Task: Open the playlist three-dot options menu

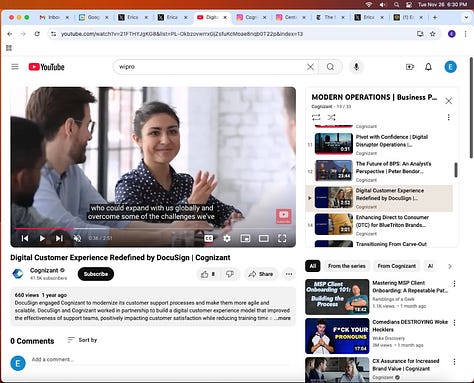Action: [449, 117]
